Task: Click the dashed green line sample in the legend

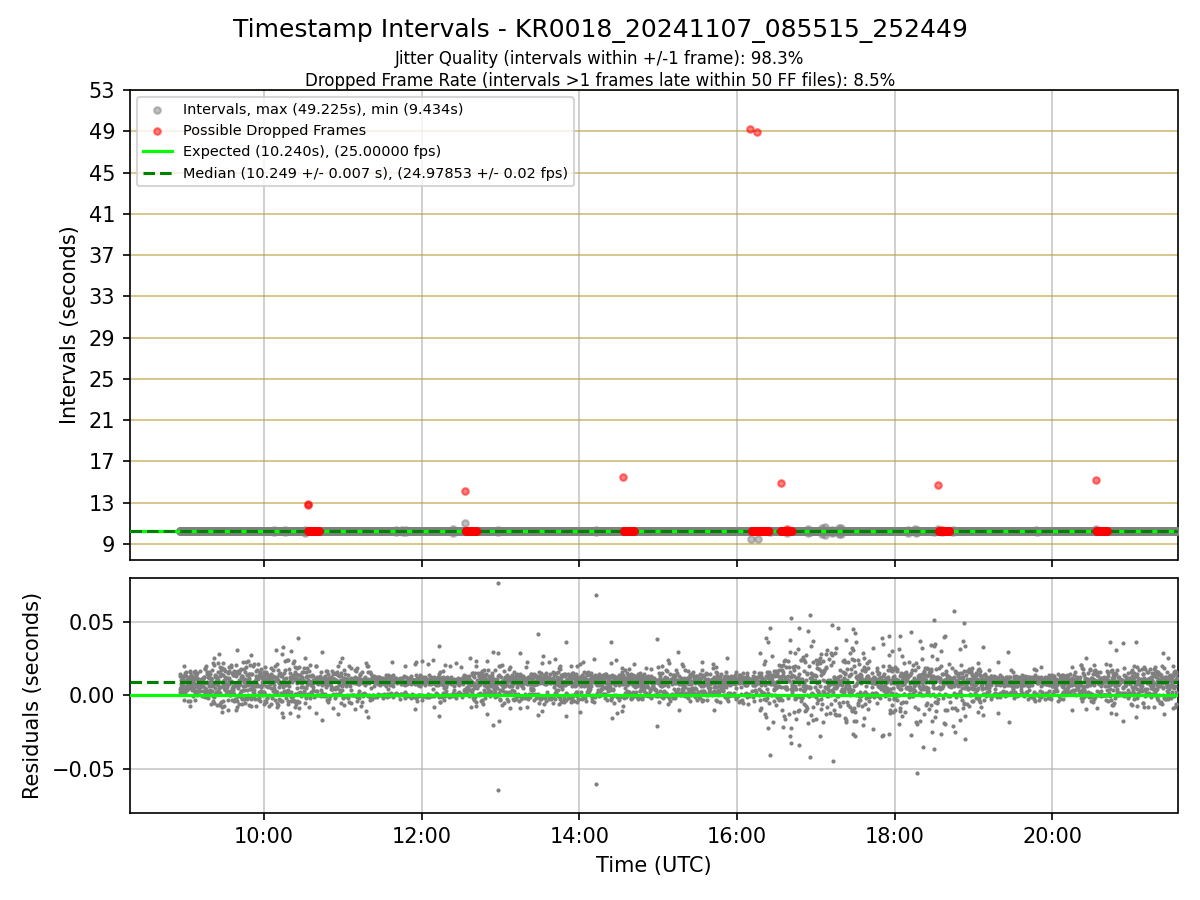Action: 158,173
